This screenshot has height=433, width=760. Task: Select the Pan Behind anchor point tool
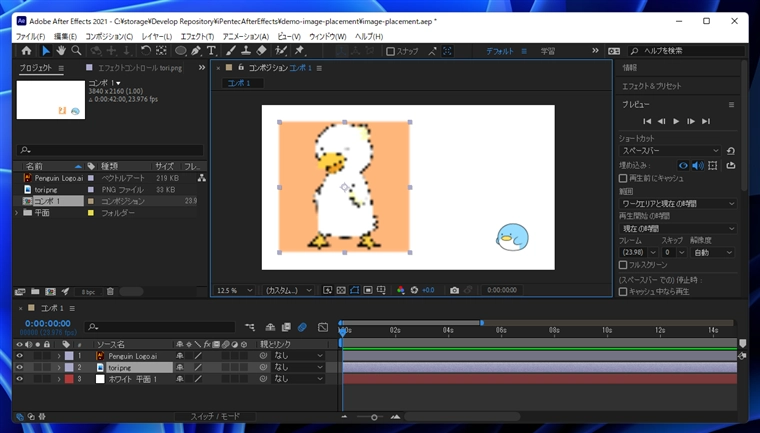(x=161, y=50)
